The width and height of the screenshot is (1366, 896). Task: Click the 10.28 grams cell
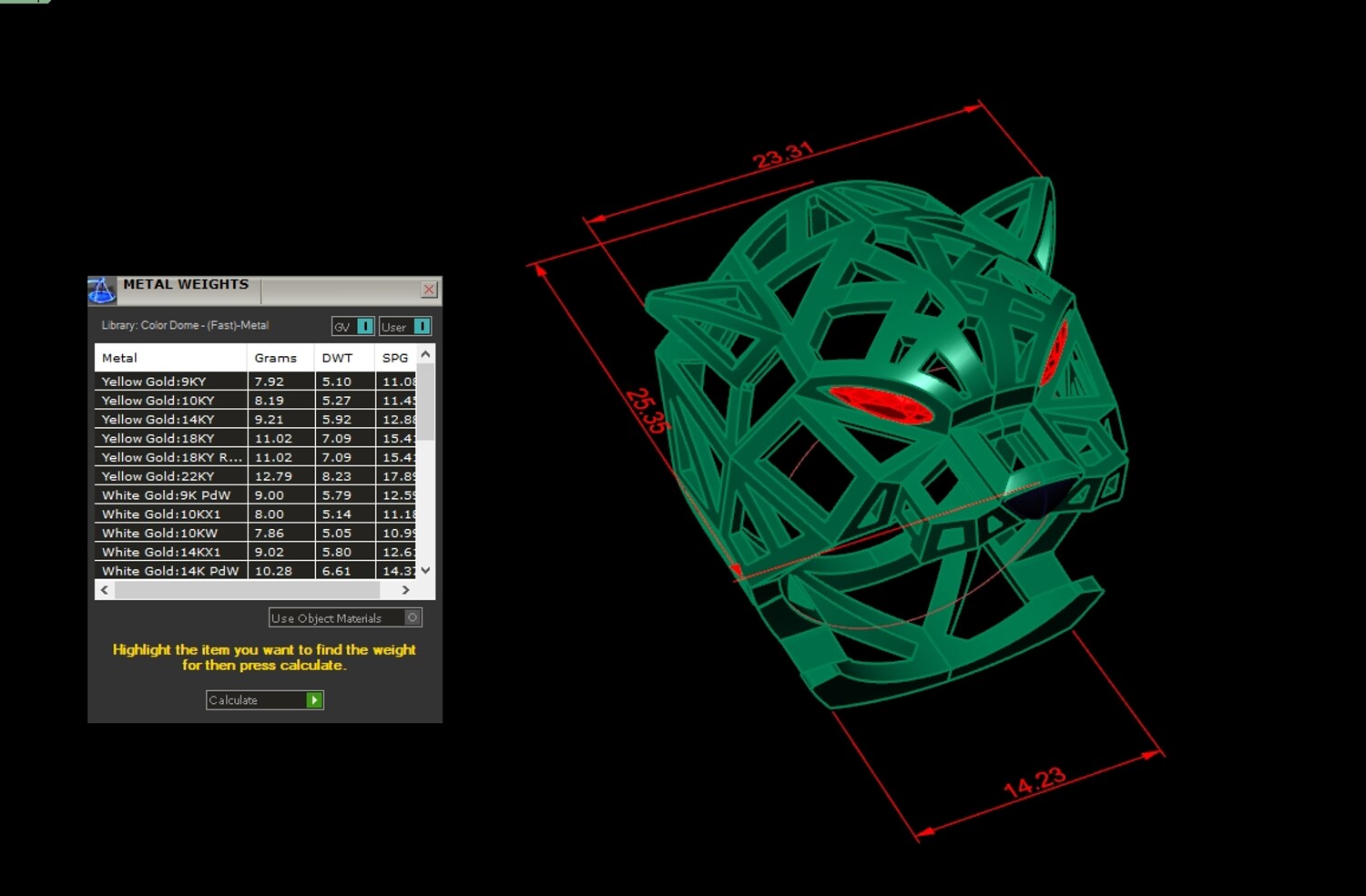(280, 571)
